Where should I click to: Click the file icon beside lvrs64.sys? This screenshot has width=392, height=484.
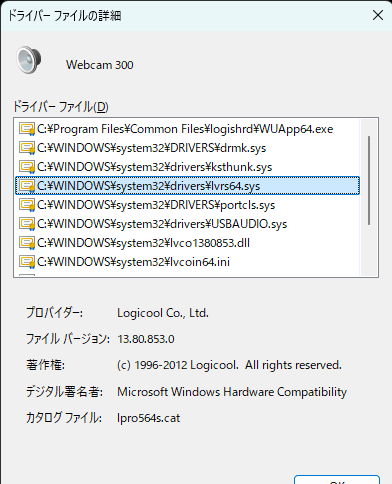pyautogui.click(x=27, y=186)
